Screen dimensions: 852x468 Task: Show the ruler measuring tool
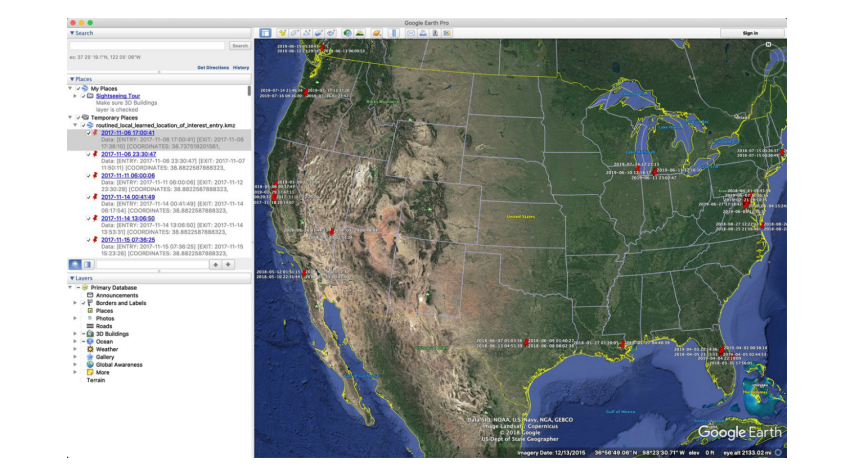pyautogui.click(x=394, y=33)
